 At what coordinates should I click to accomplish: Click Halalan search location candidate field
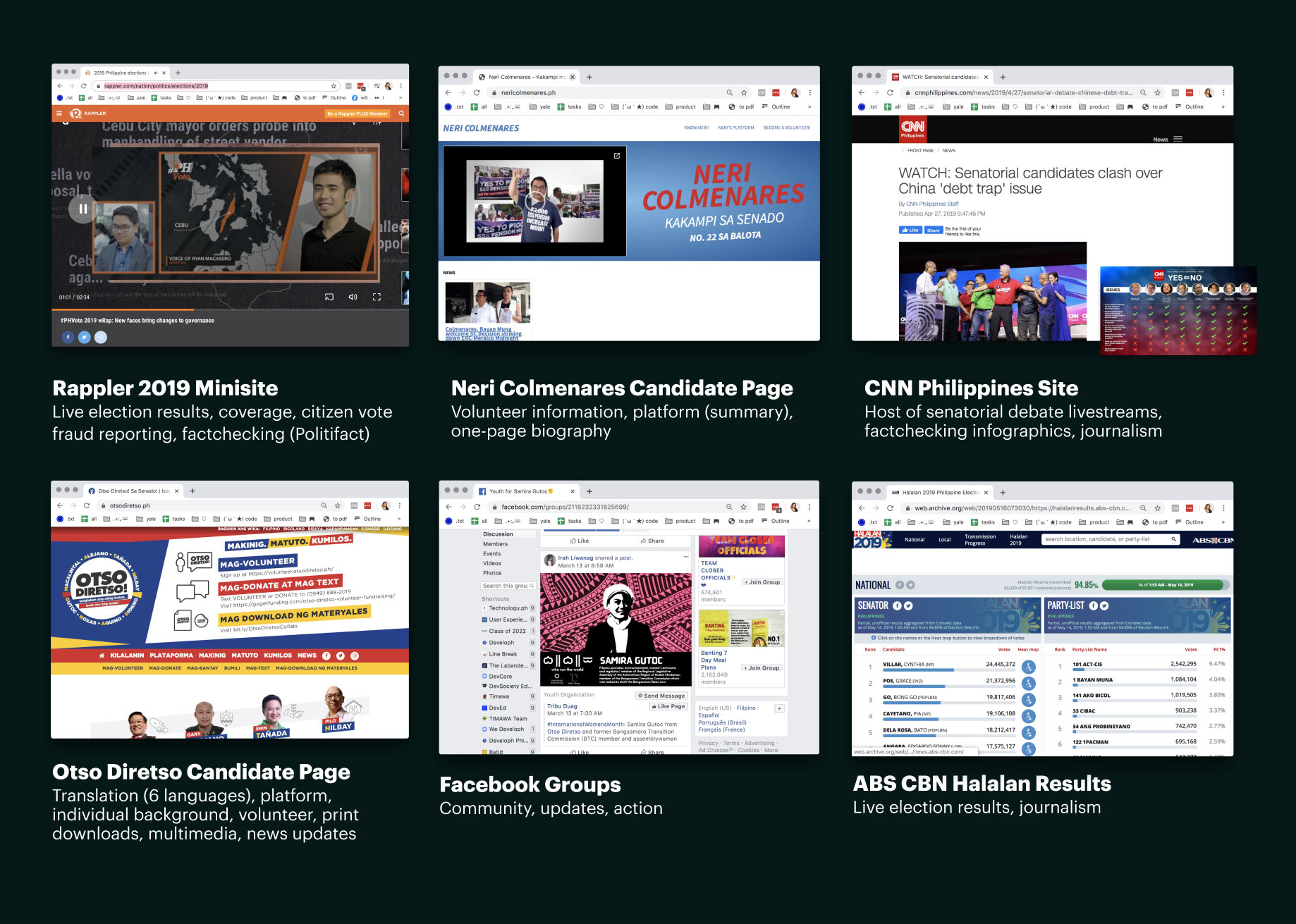[1111, 539]
